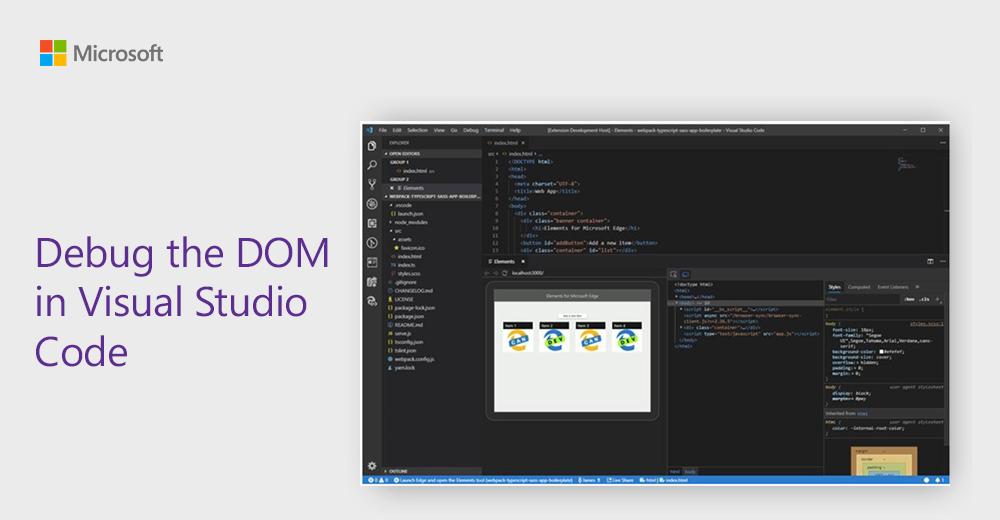Open the File menu

[x=383, y=130]
